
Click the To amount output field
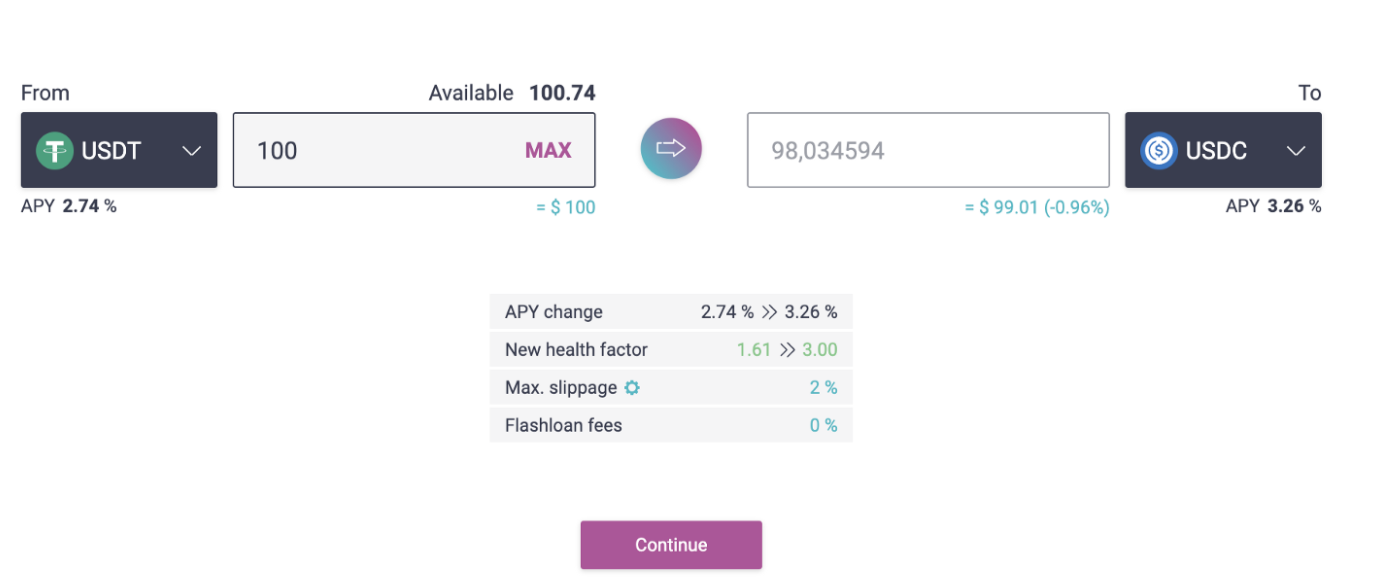(x=927, y=151)
